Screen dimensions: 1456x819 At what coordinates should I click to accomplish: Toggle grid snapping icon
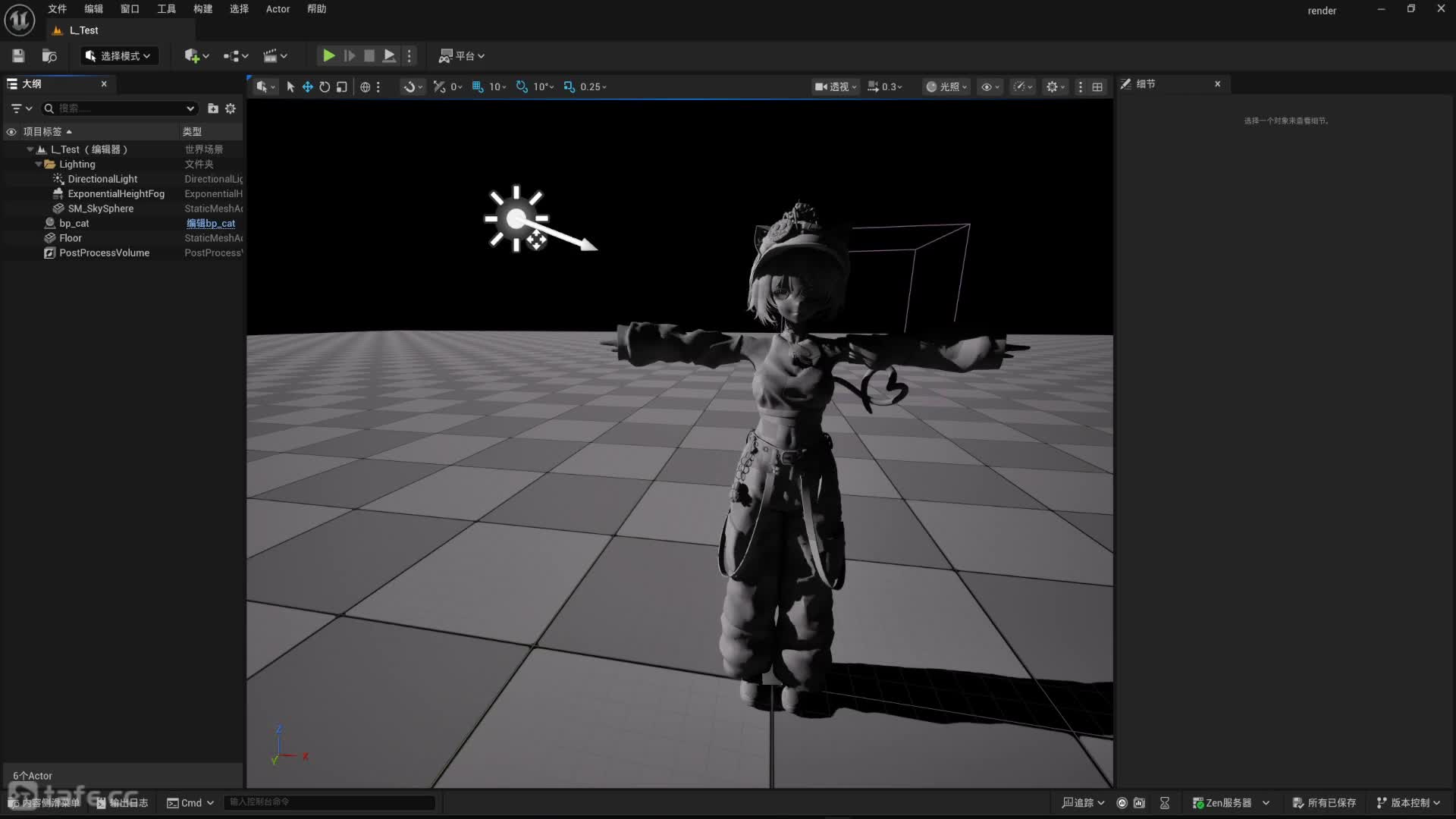point(478,86)
